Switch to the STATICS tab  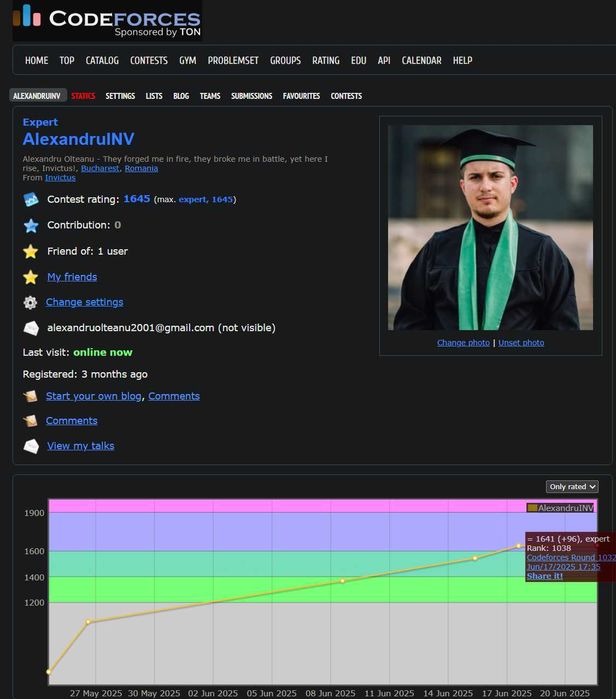pos(83,96)
